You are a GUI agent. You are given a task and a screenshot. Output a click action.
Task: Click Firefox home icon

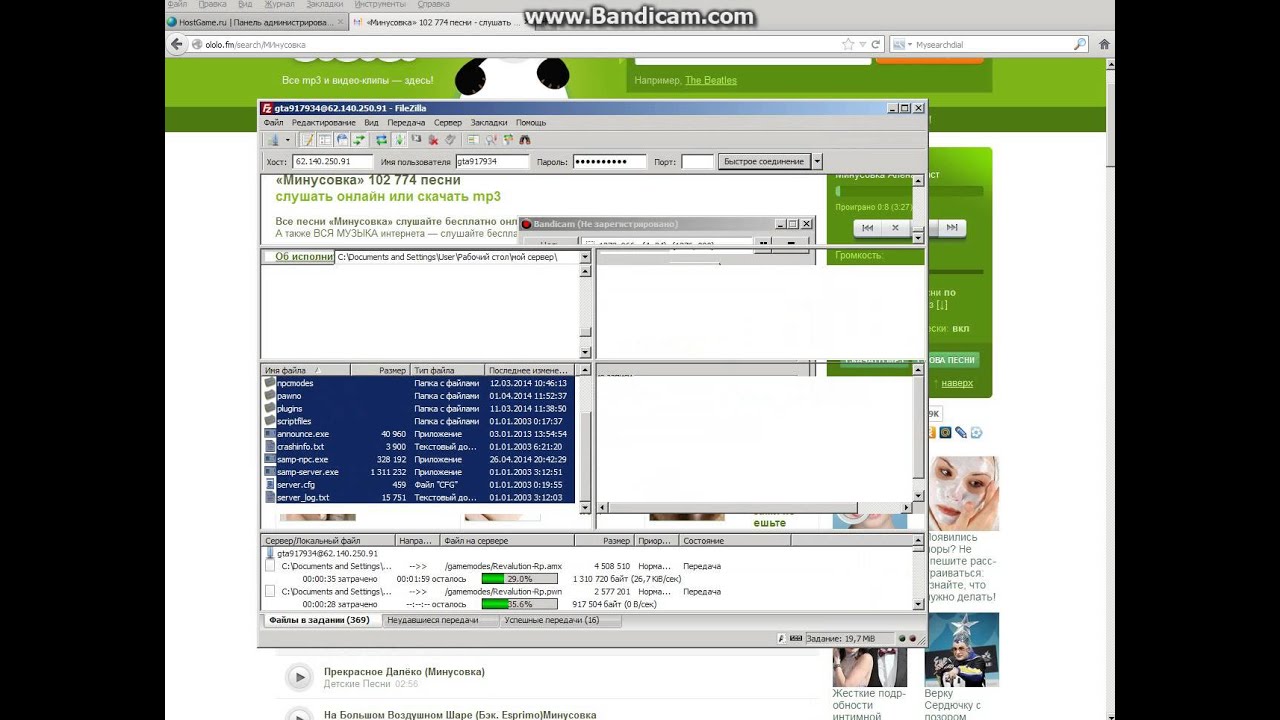pos(1104,44)
